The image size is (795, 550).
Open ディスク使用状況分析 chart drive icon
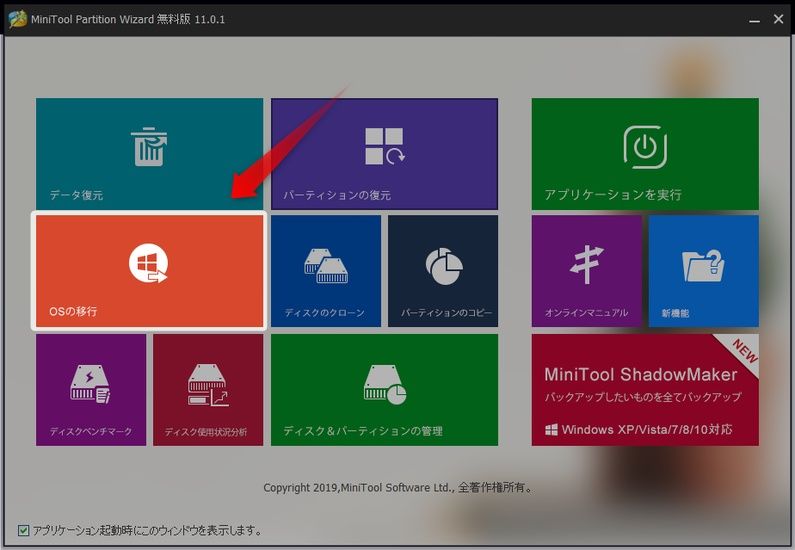click(x=208, y=385)
